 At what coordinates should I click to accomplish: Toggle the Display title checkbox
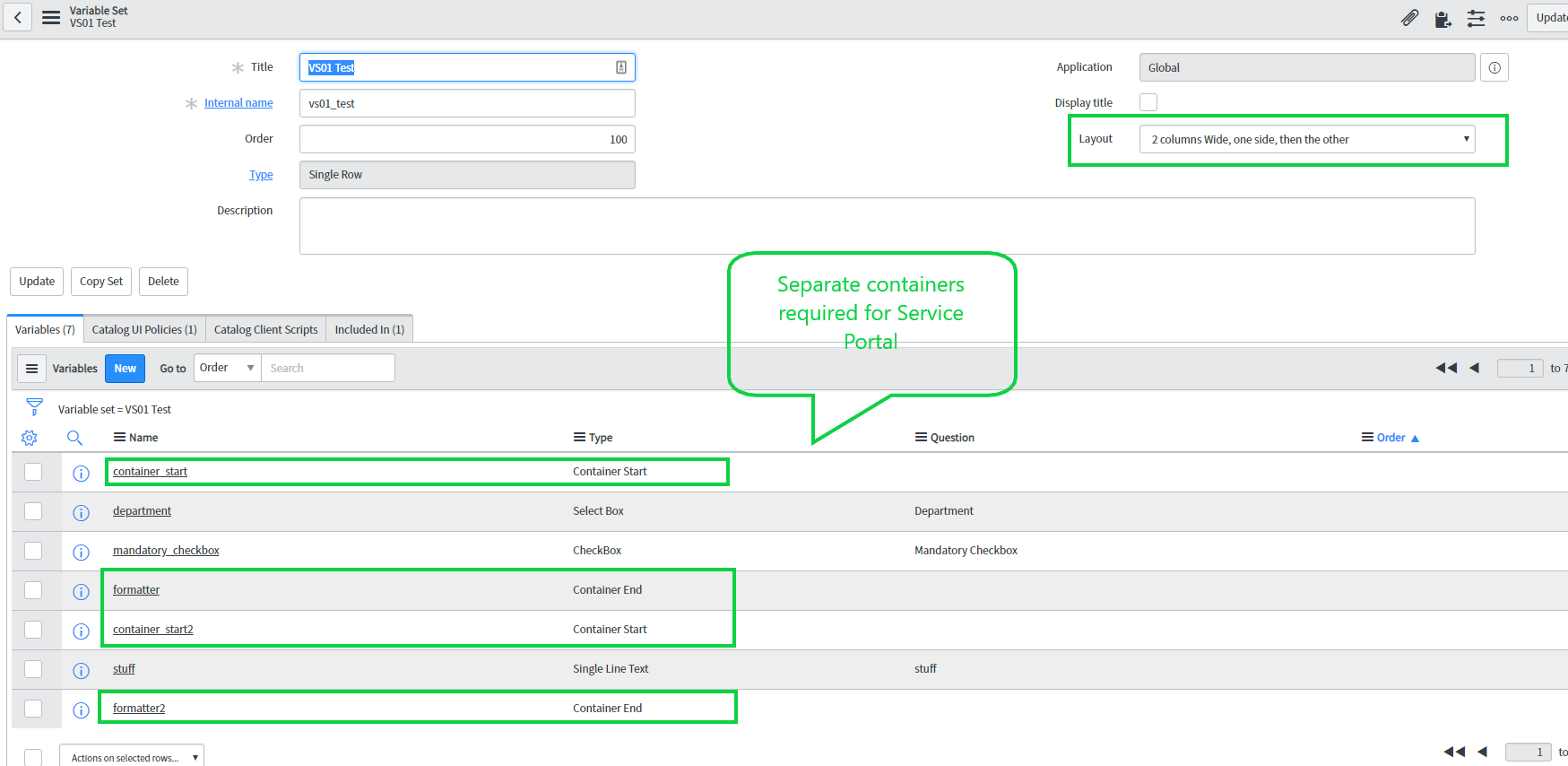pos(1148,102)
